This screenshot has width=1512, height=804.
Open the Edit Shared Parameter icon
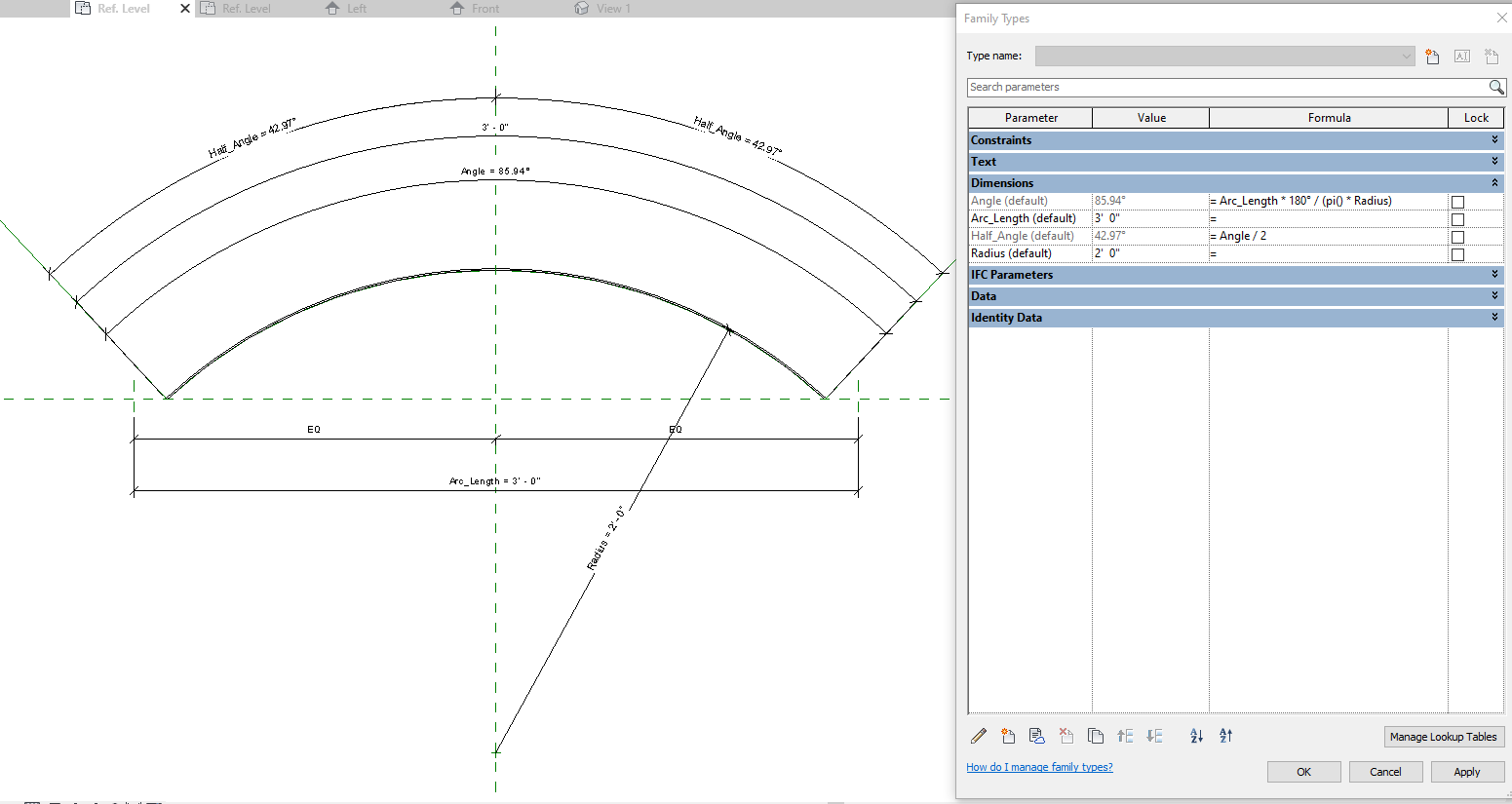pyautogui.click(x=1037, y=736)
